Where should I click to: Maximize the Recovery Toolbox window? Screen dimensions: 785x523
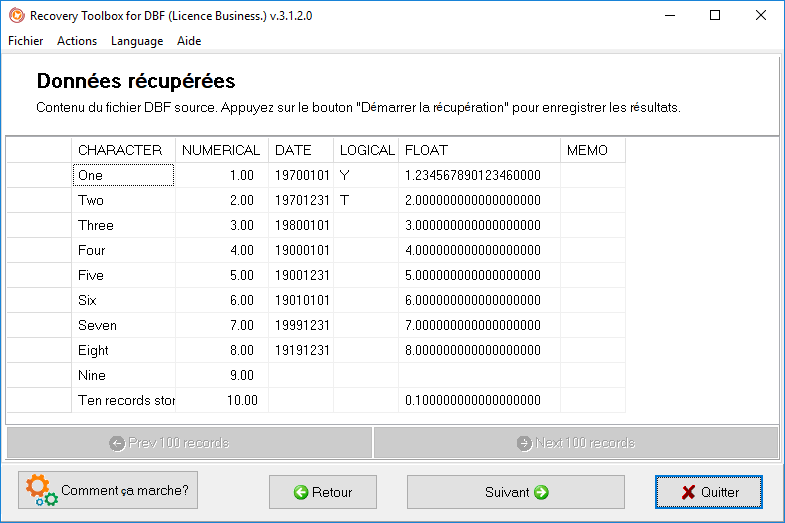pos(715,16)
